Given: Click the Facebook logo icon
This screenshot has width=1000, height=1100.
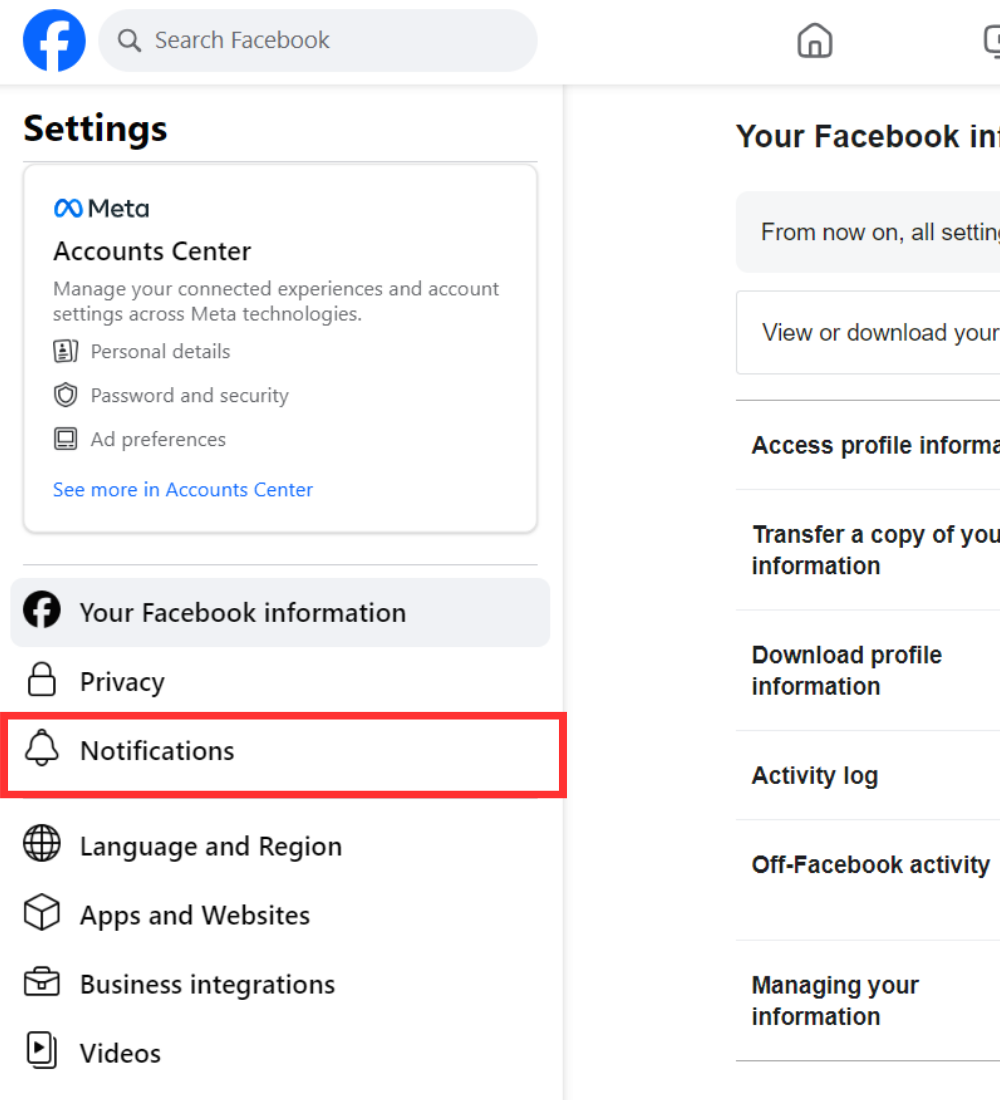Looking at the screenshot, I should pos(54,41).
